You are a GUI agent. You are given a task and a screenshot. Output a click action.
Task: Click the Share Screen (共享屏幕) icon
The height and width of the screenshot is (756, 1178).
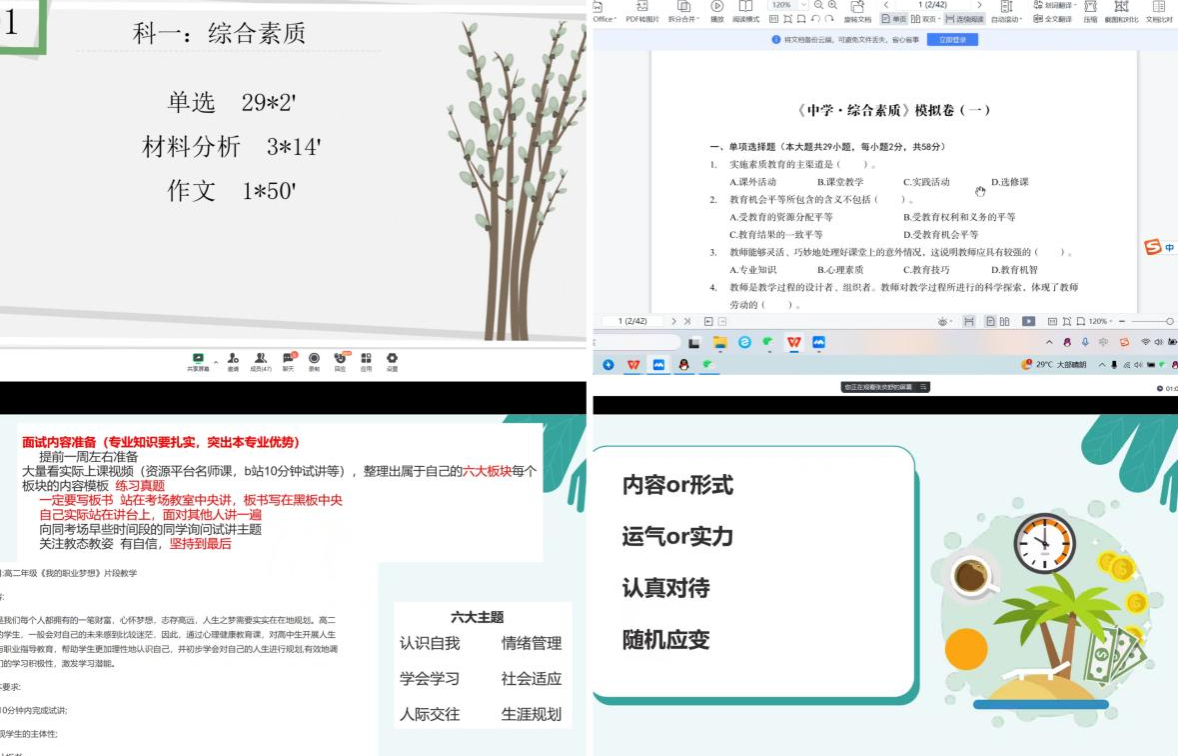click(x=198, y=359)
